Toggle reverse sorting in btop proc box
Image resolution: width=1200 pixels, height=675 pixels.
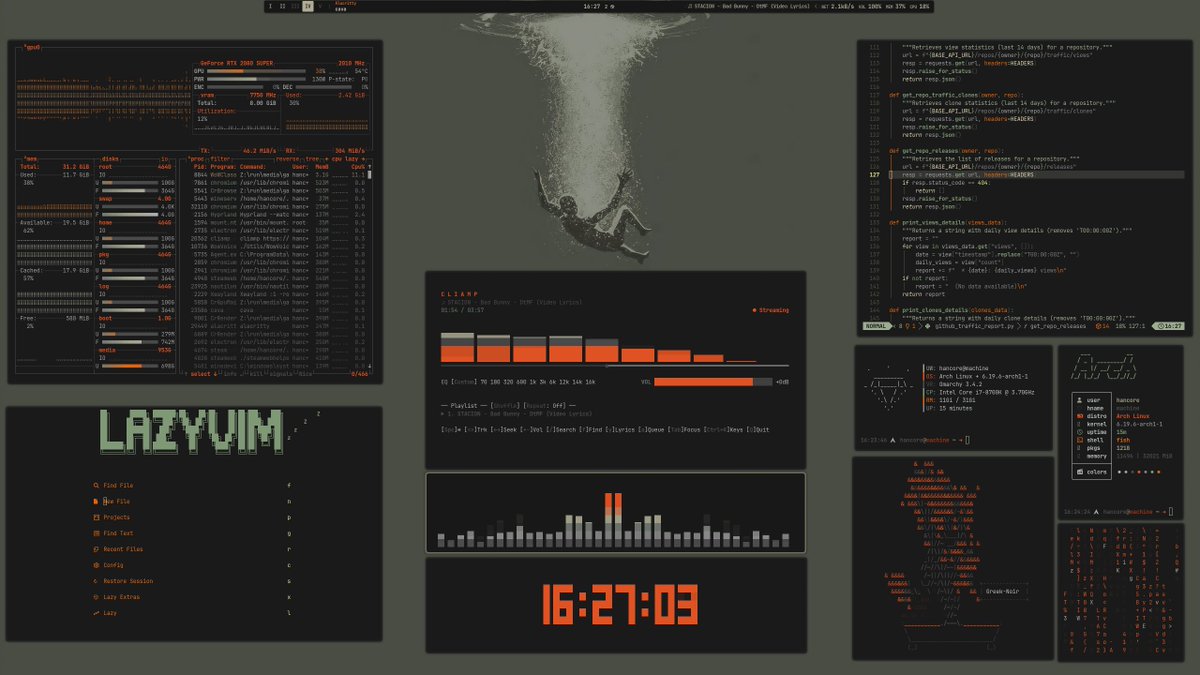(290, 159)
